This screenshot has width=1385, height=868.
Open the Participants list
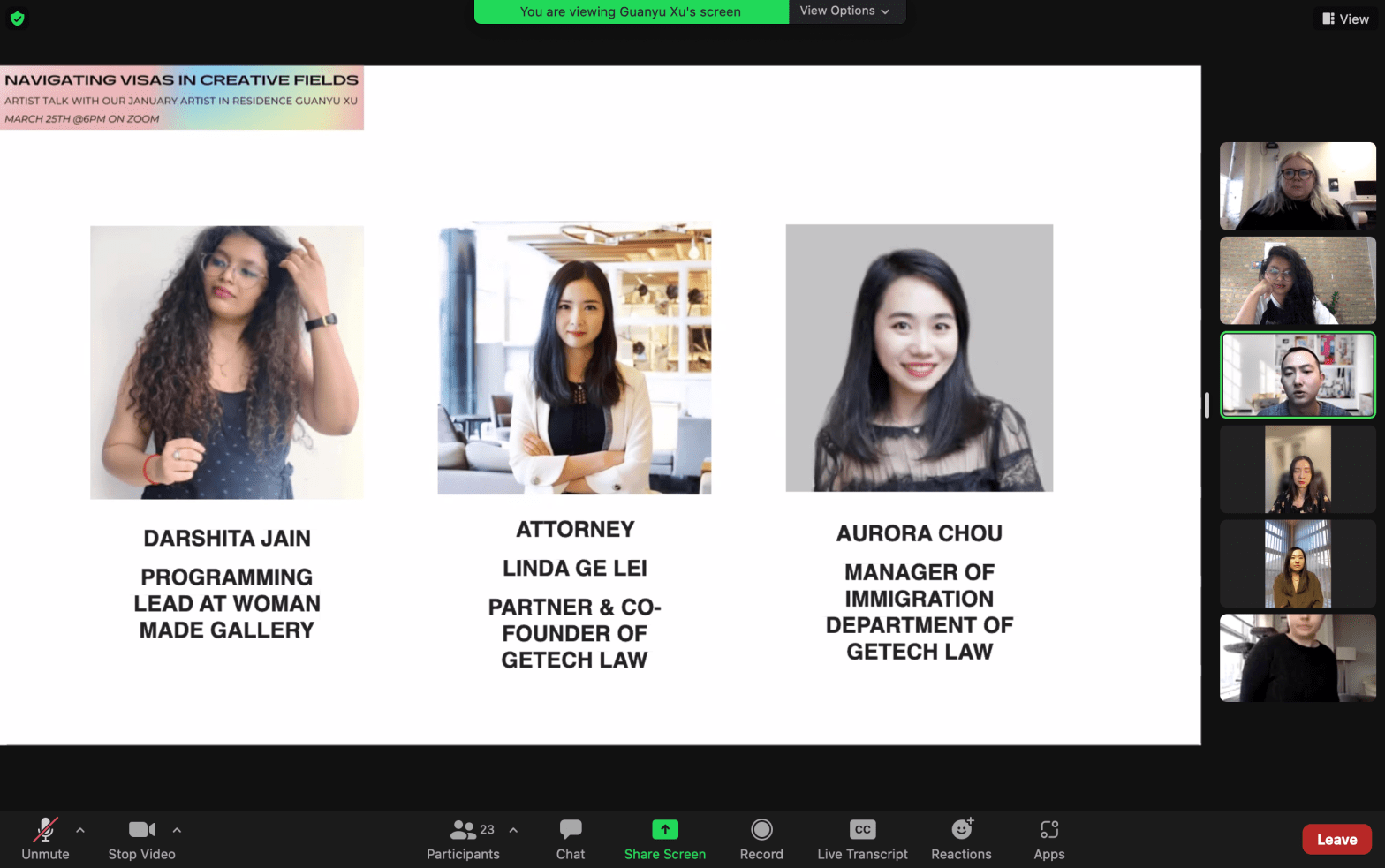pyautogui.click(x=463, y=839)
